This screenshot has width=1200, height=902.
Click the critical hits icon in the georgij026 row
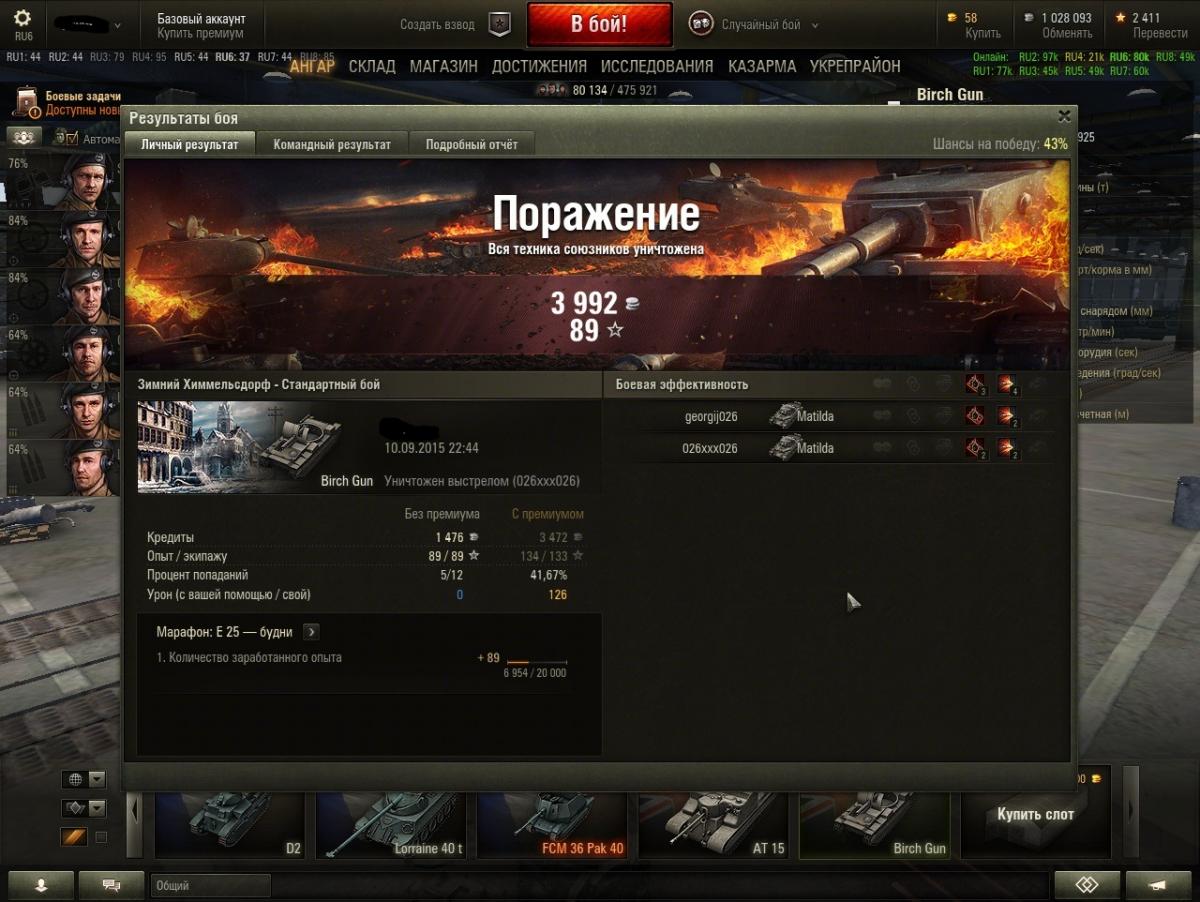tap(976, 416)
